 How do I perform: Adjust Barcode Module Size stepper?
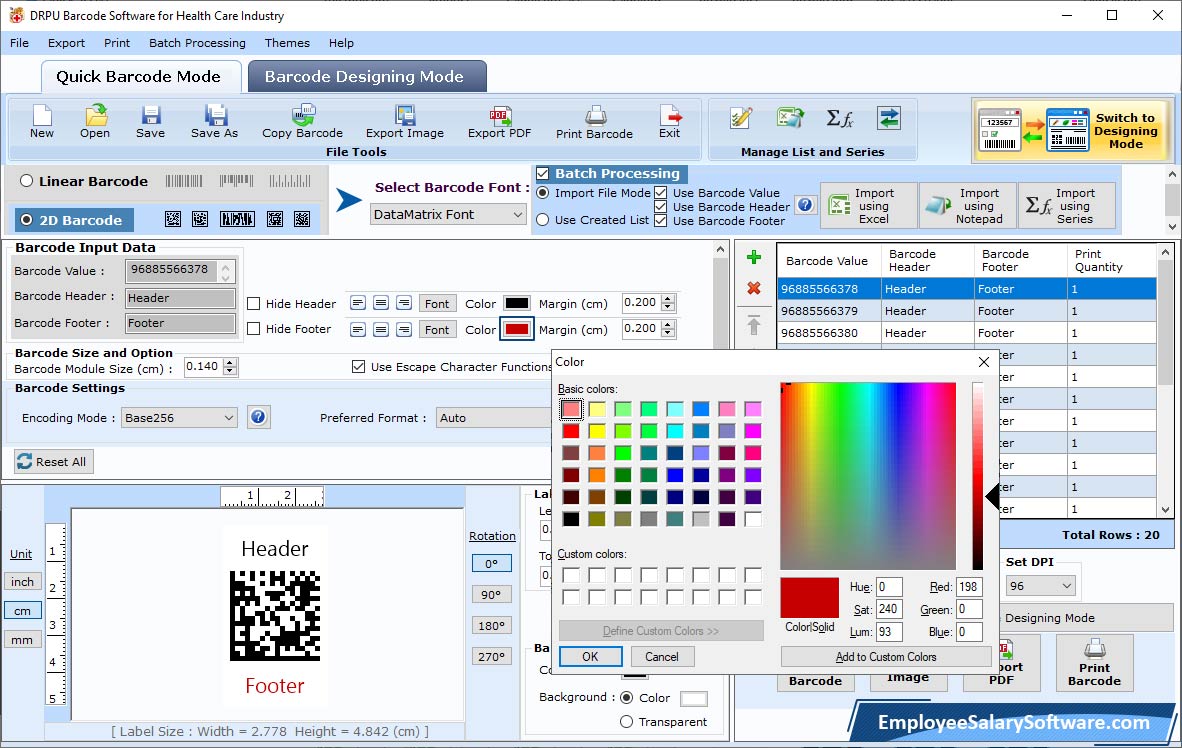231,366
